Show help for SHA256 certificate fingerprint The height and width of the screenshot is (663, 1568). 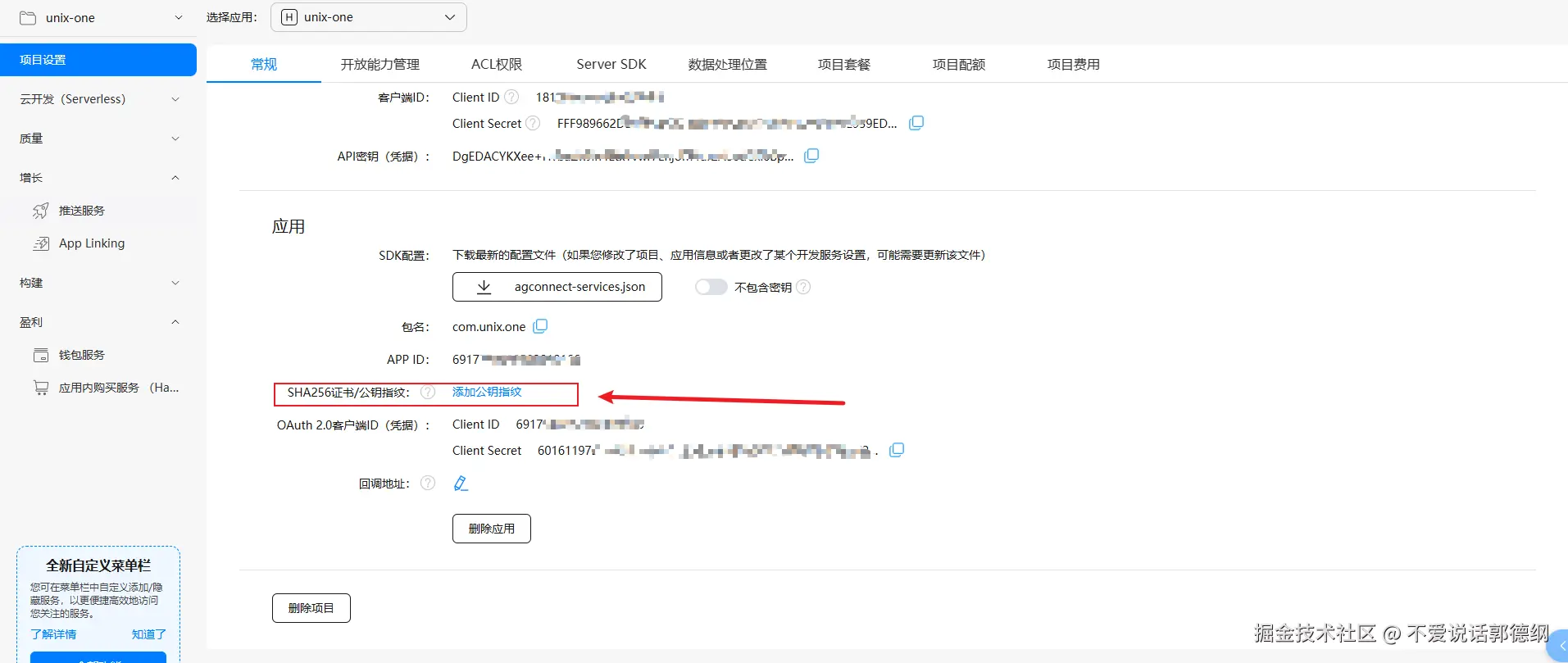tap(428, 393)
